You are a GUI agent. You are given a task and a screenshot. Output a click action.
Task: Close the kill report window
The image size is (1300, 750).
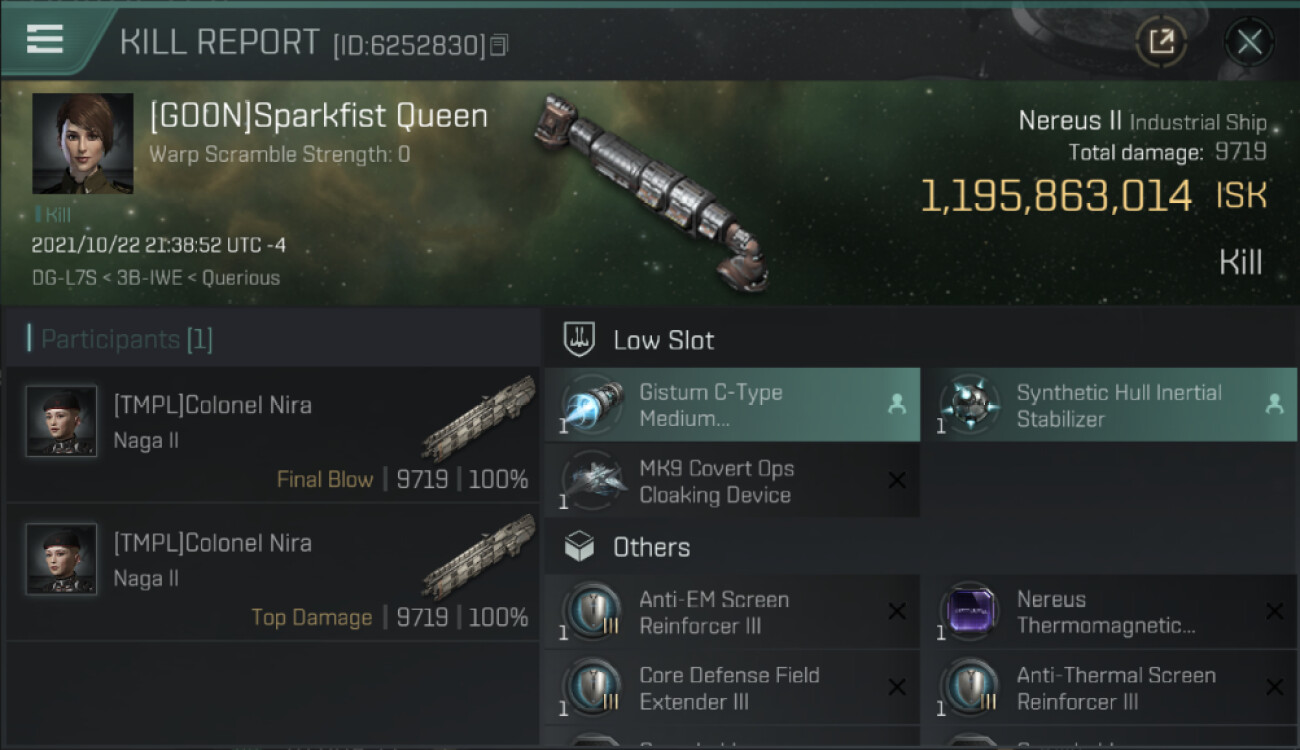pos(1249,42)
